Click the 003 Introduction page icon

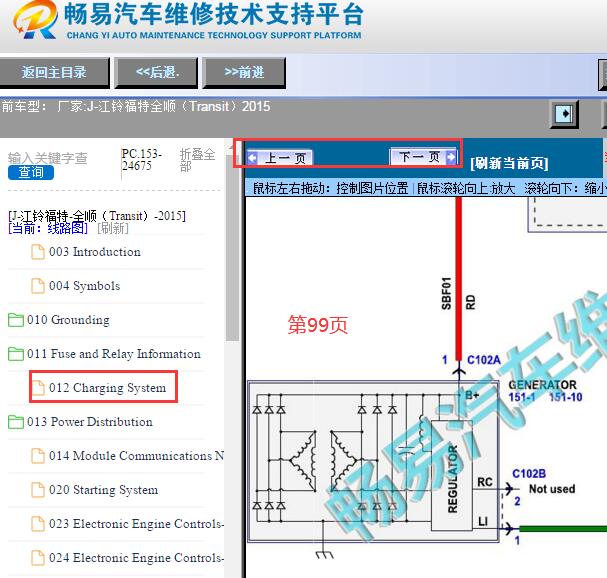click(38, 252)
